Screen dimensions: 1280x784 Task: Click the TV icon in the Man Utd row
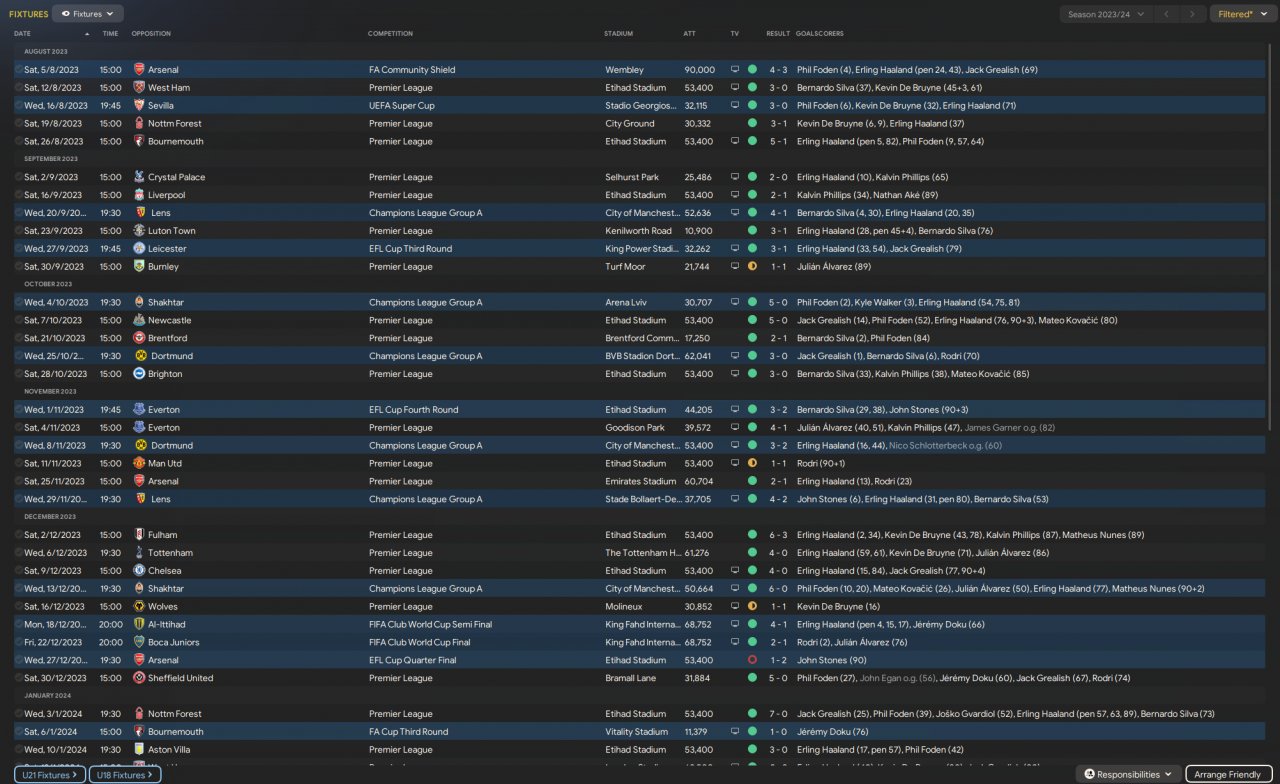pos(735,464)
